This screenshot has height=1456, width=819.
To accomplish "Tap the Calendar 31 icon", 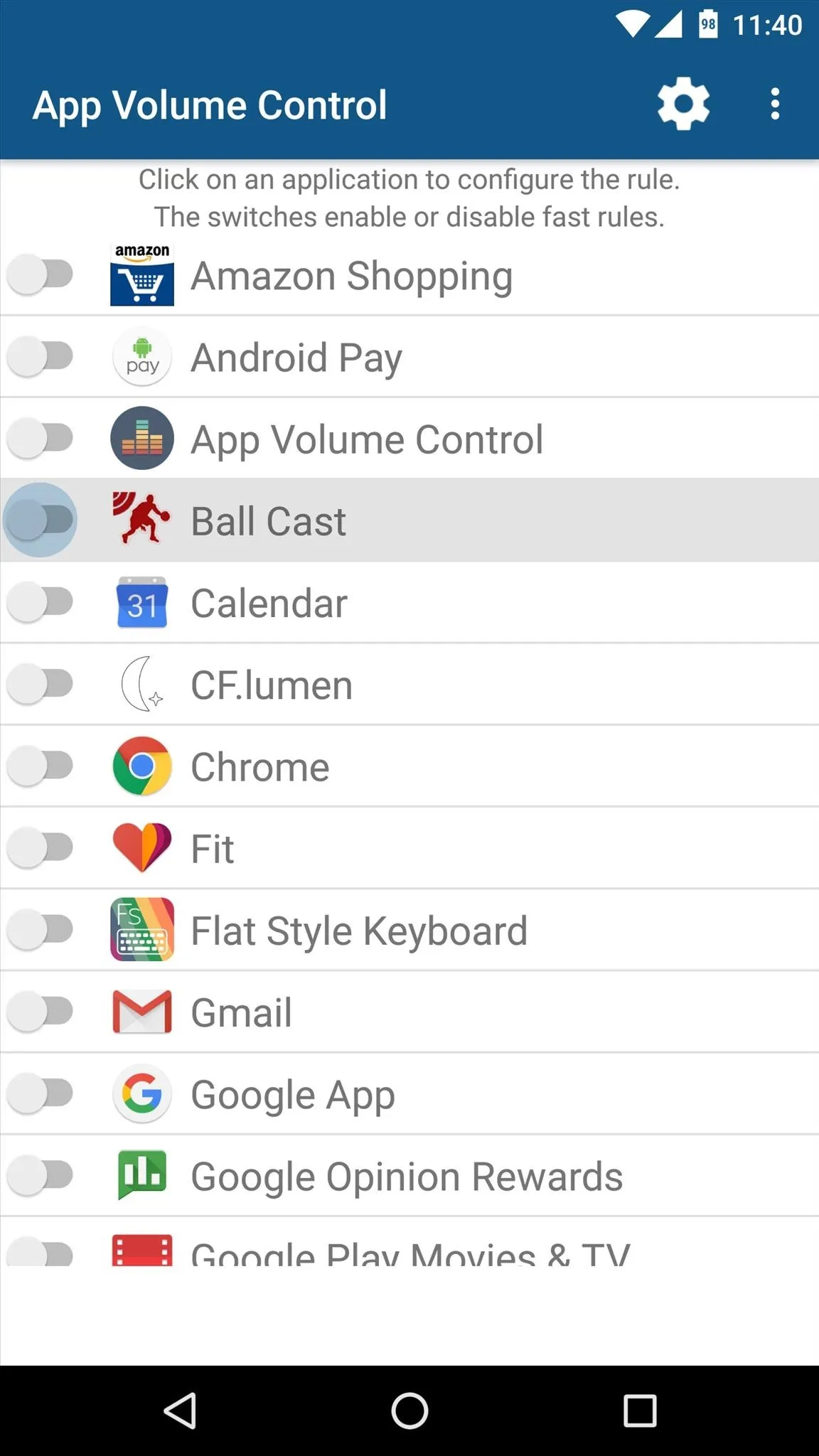I will (142, 602).
